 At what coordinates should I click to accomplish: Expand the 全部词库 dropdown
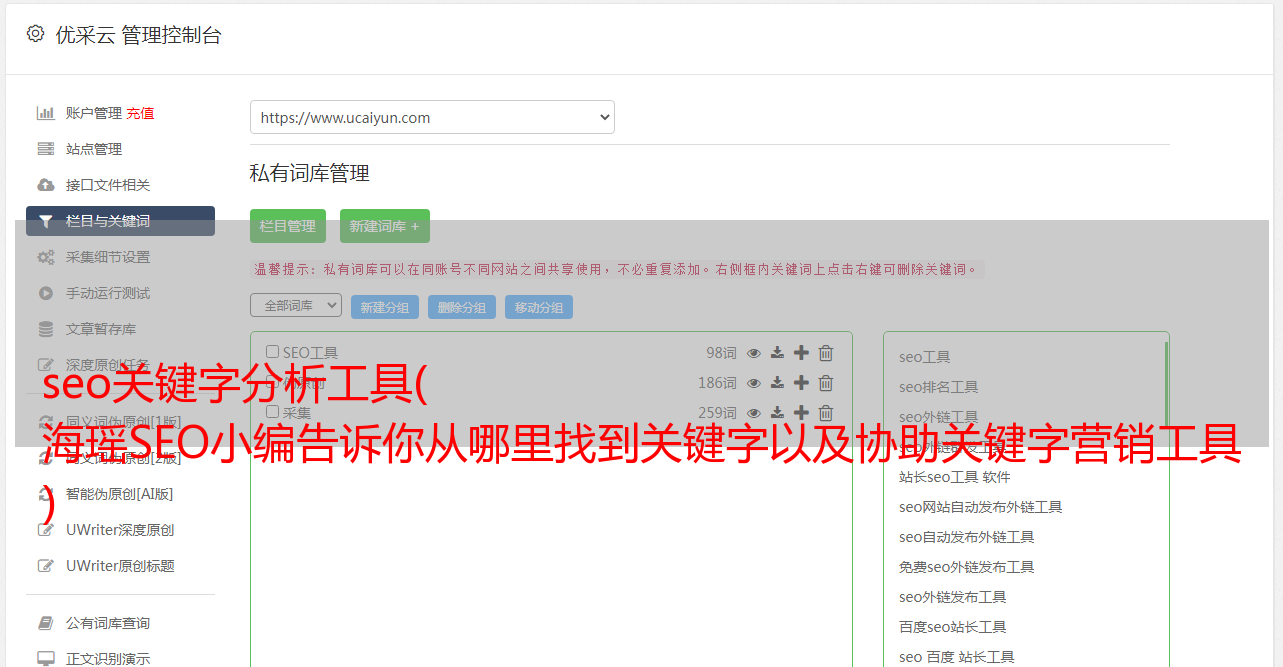(296, 305)
